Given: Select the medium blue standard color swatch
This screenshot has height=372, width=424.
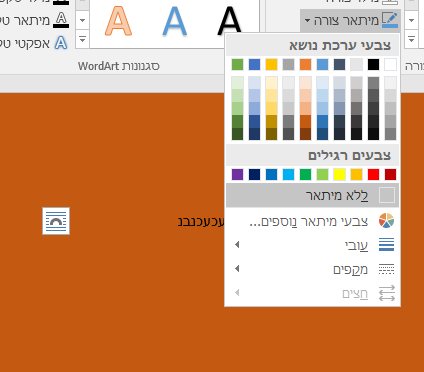Looking at the screenshot, I should (271, 174).
